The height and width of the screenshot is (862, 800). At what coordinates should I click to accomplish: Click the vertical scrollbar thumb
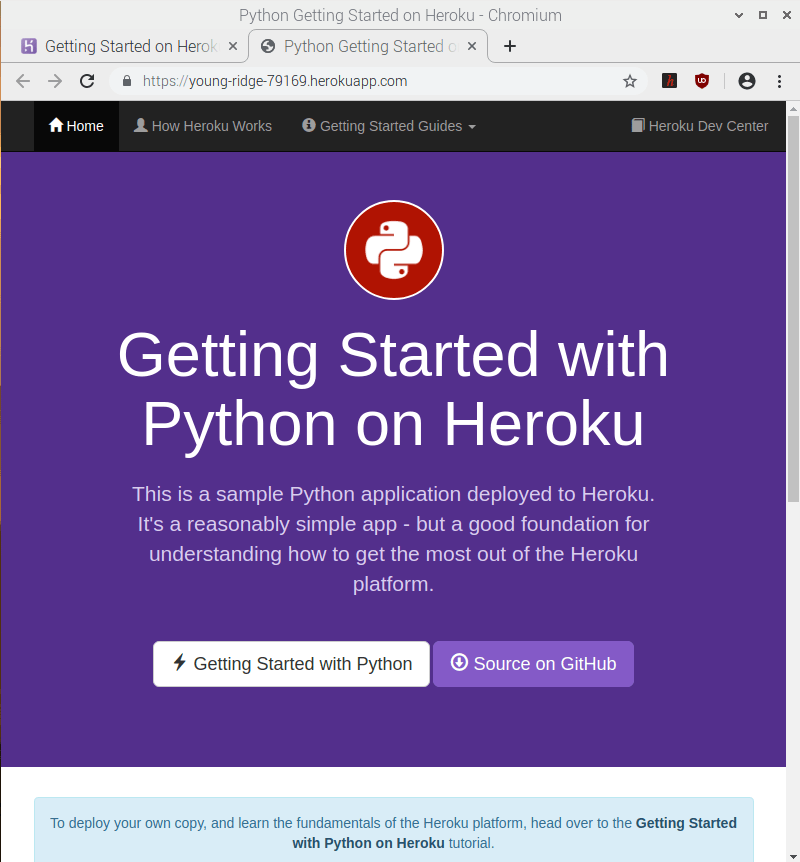tap(793, 309)
